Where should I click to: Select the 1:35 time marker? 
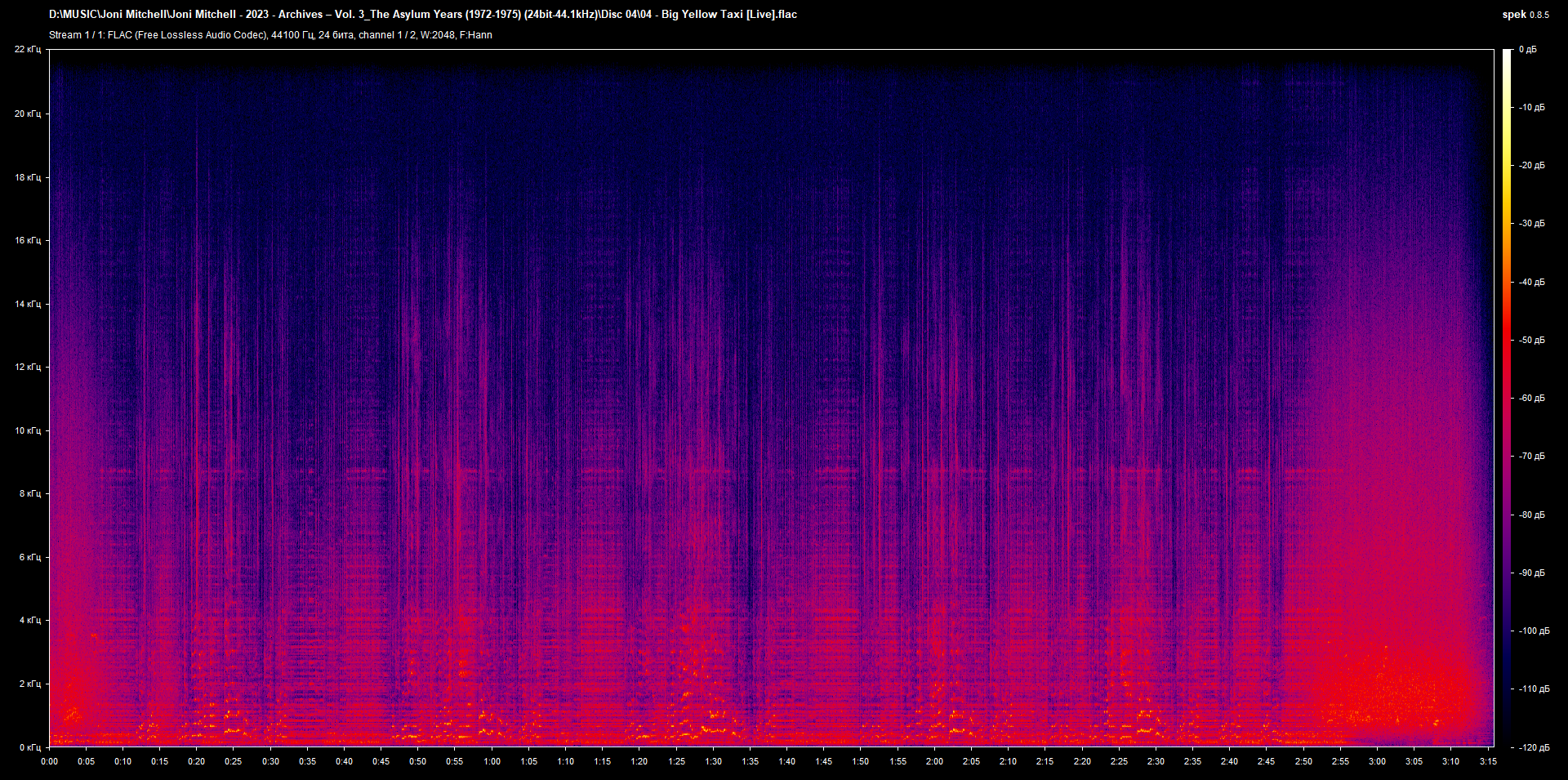(751, 760)
